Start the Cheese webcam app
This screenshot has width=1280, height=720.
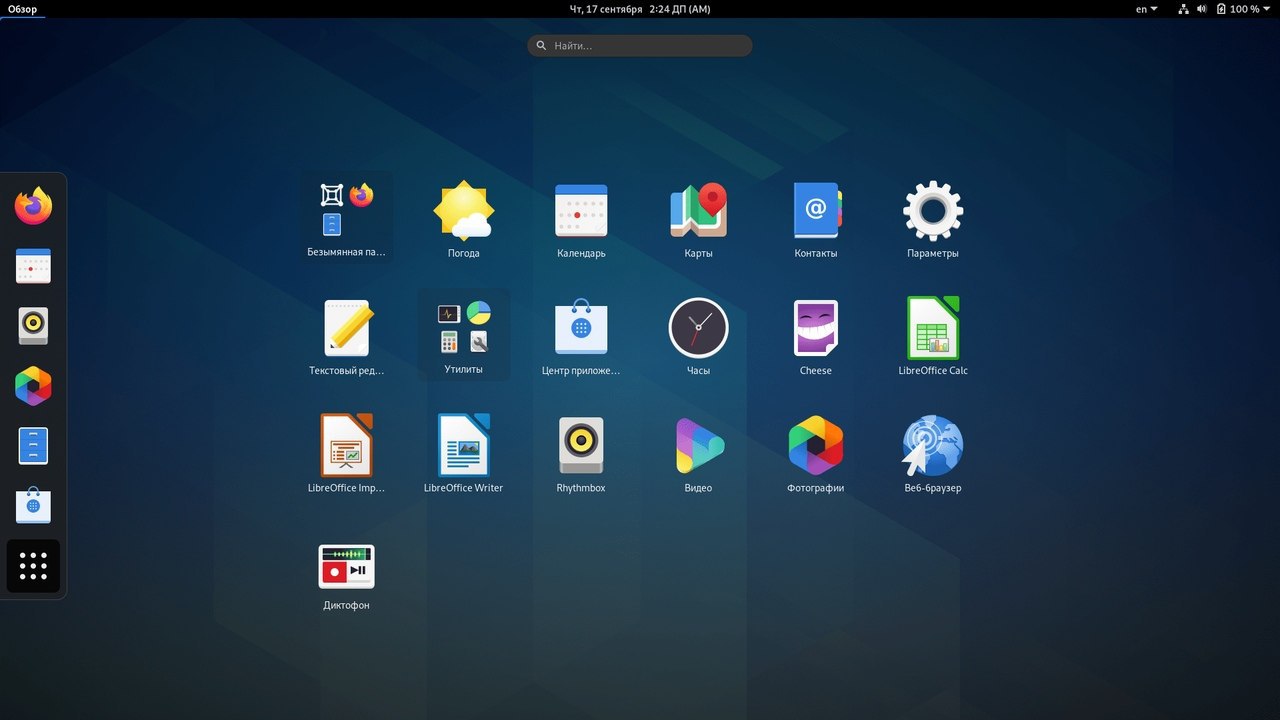[x=815, y=335]
